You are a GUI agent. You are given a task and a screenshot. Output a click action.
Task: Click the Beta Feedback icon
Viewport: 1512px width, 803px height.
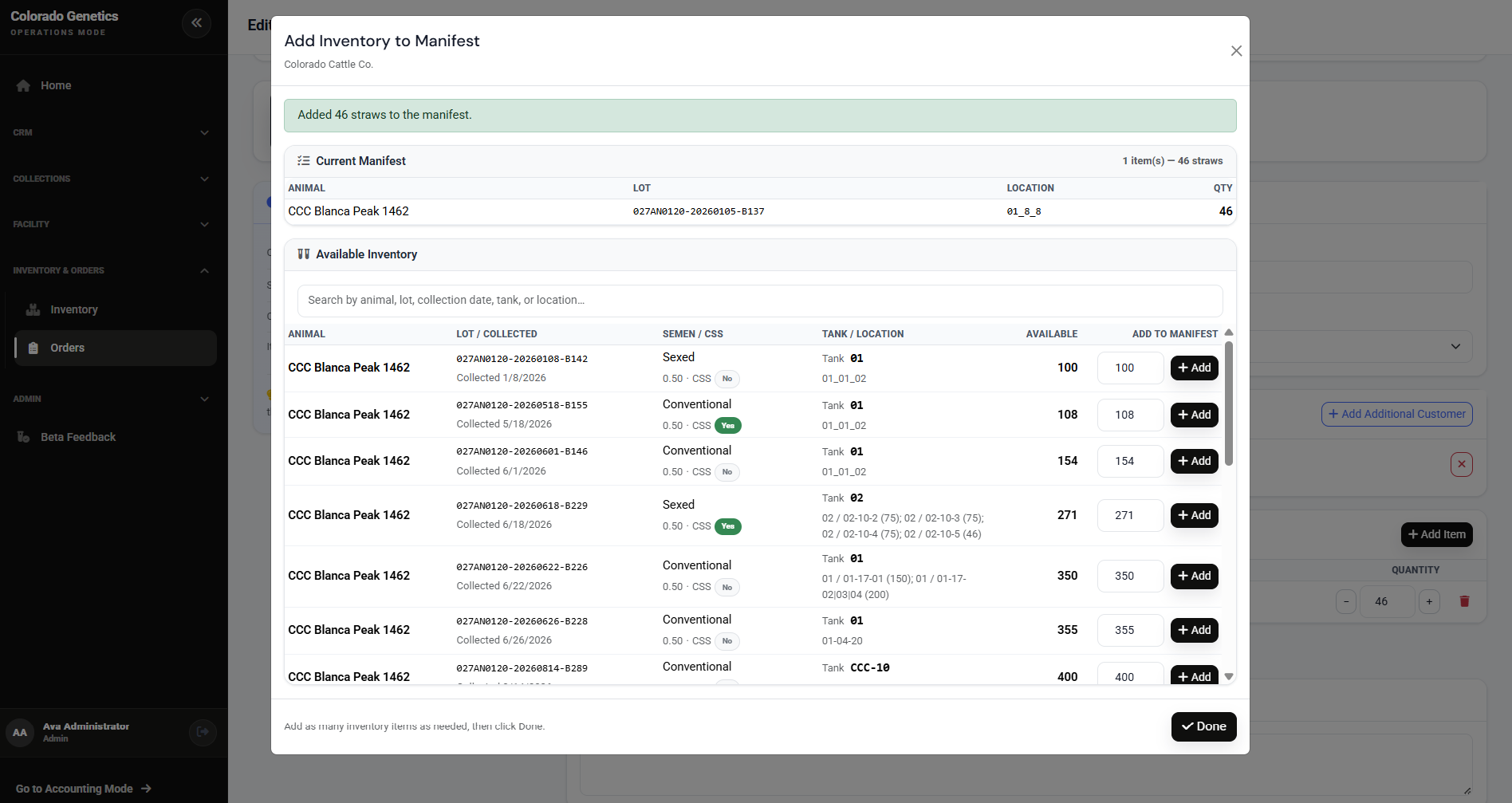23,437
